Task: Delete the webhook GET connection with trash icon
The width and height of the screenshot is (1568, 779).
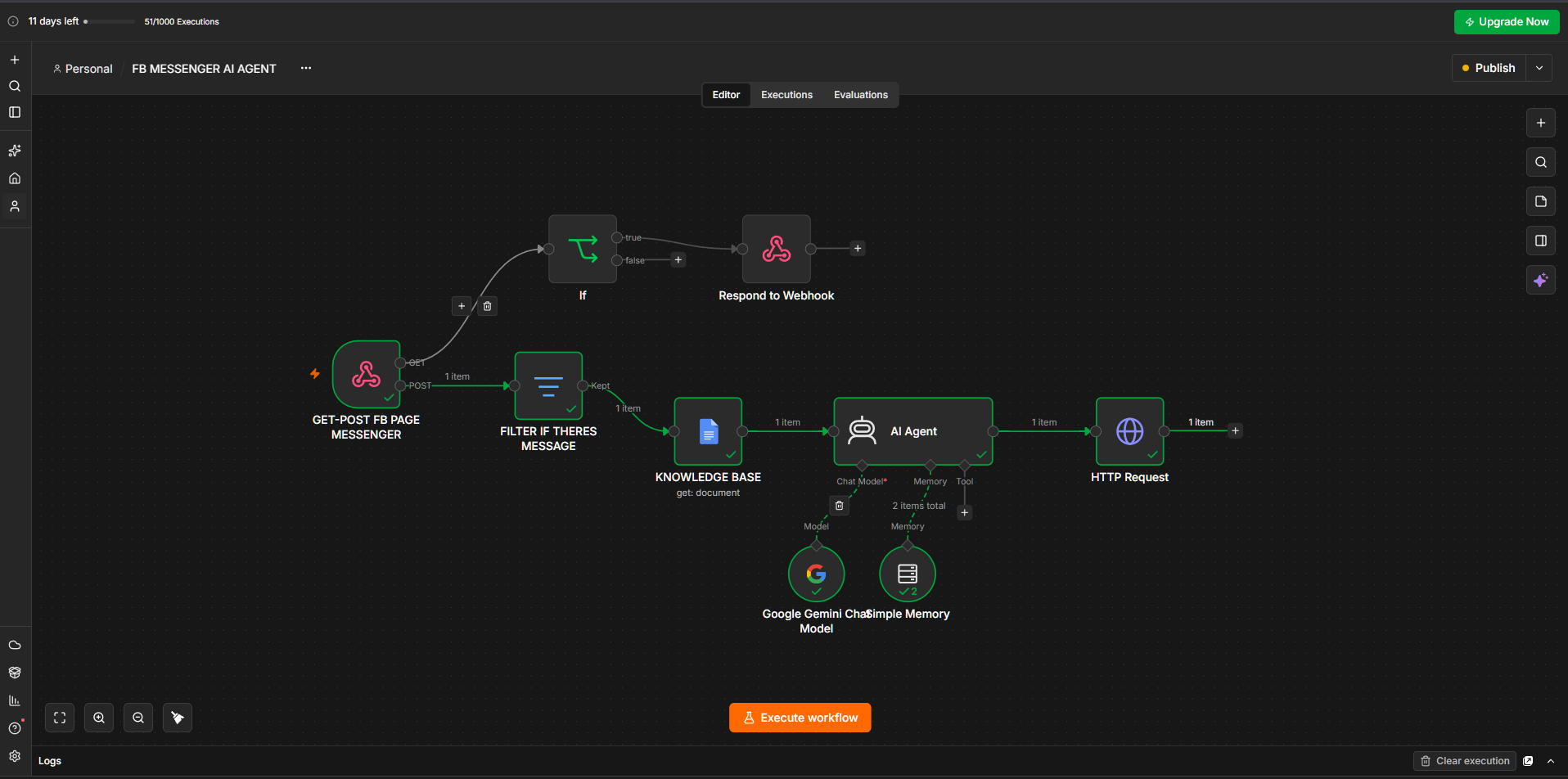Action: click(488, 306)
